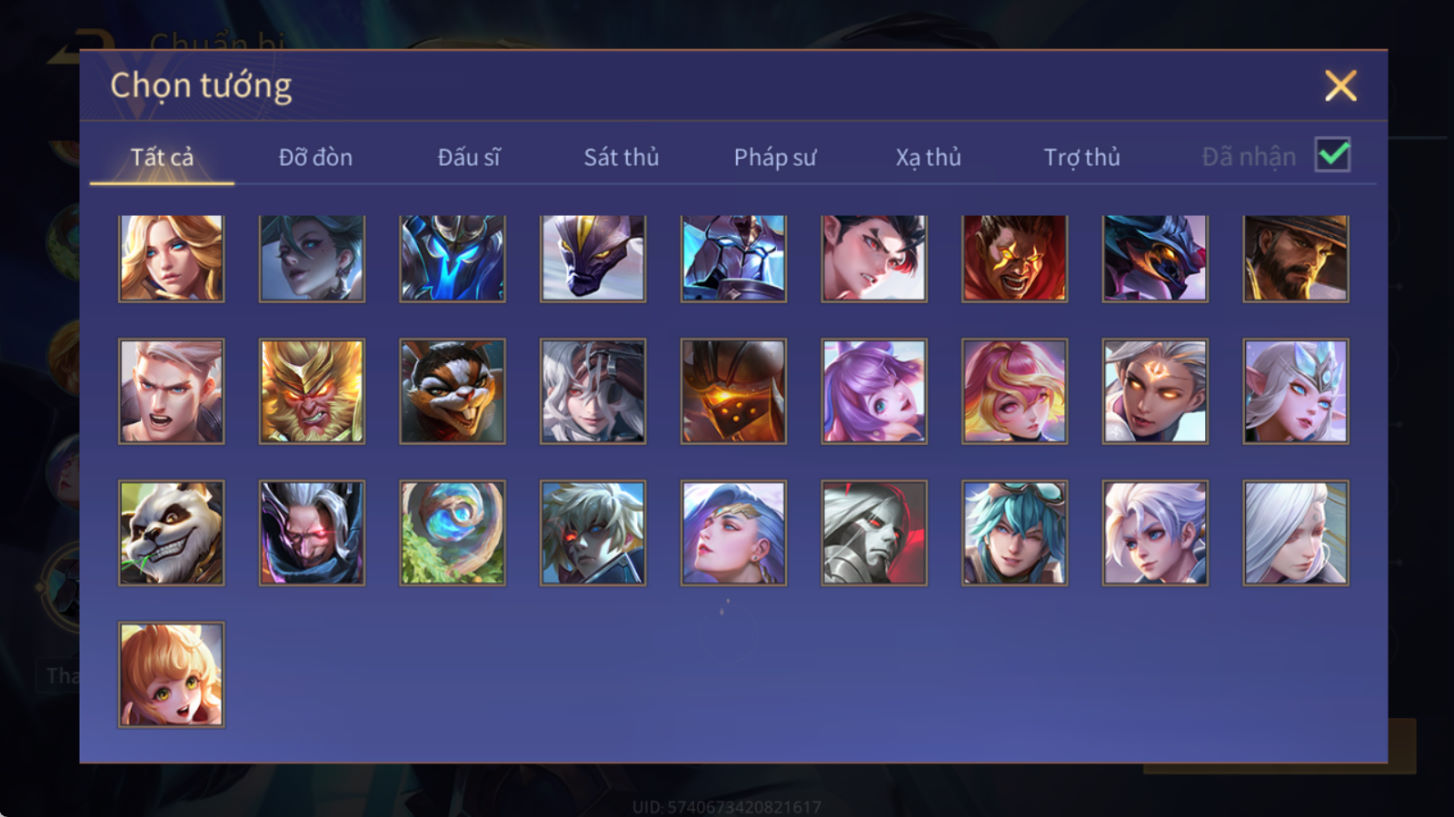This screenshot has width=1454, height=817.
Task: Pick the grey masked hero with red eye
Action: pos(874,533)
